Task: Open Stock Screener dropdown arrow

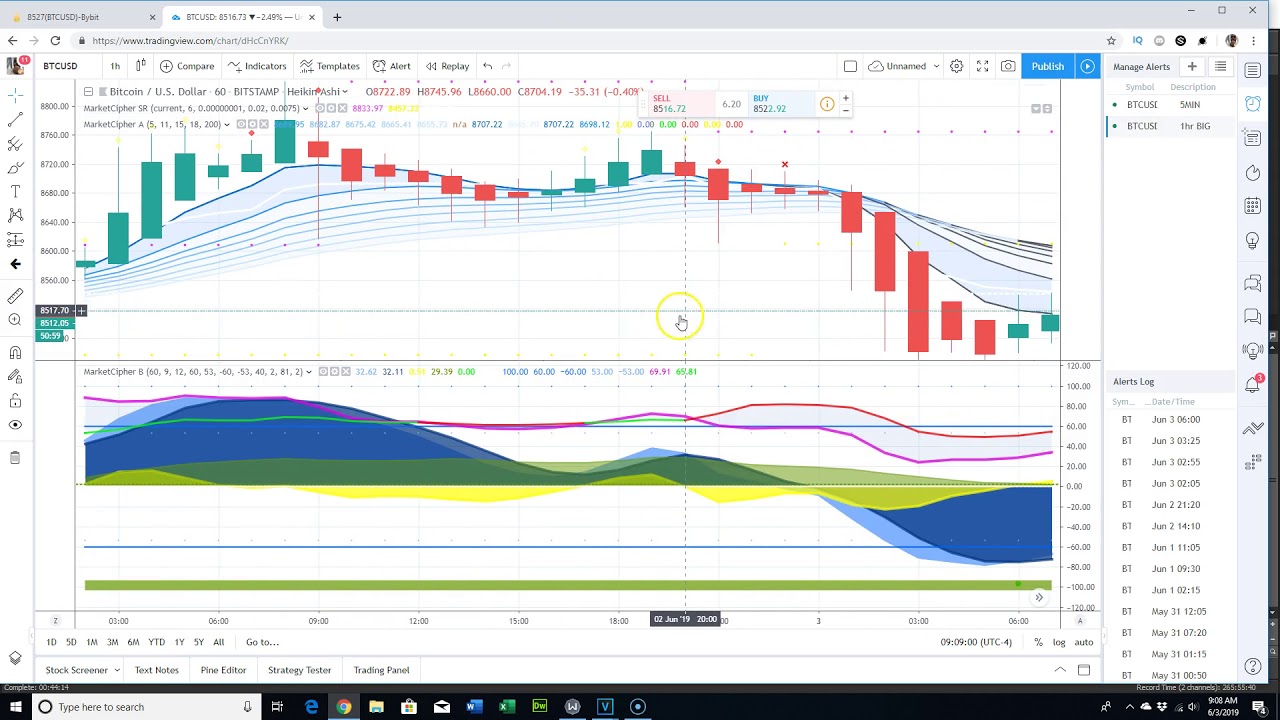Action: click(x=117, y=670)
